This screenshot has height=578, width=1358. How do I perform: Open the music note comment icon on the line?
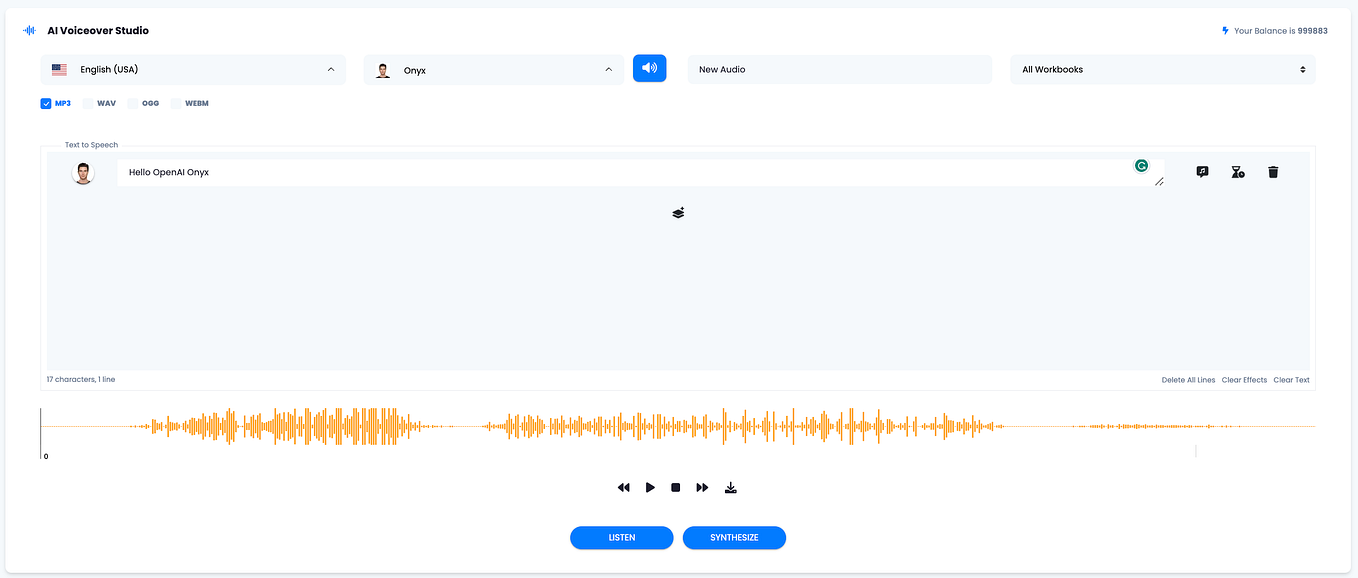coord(1202,172)
